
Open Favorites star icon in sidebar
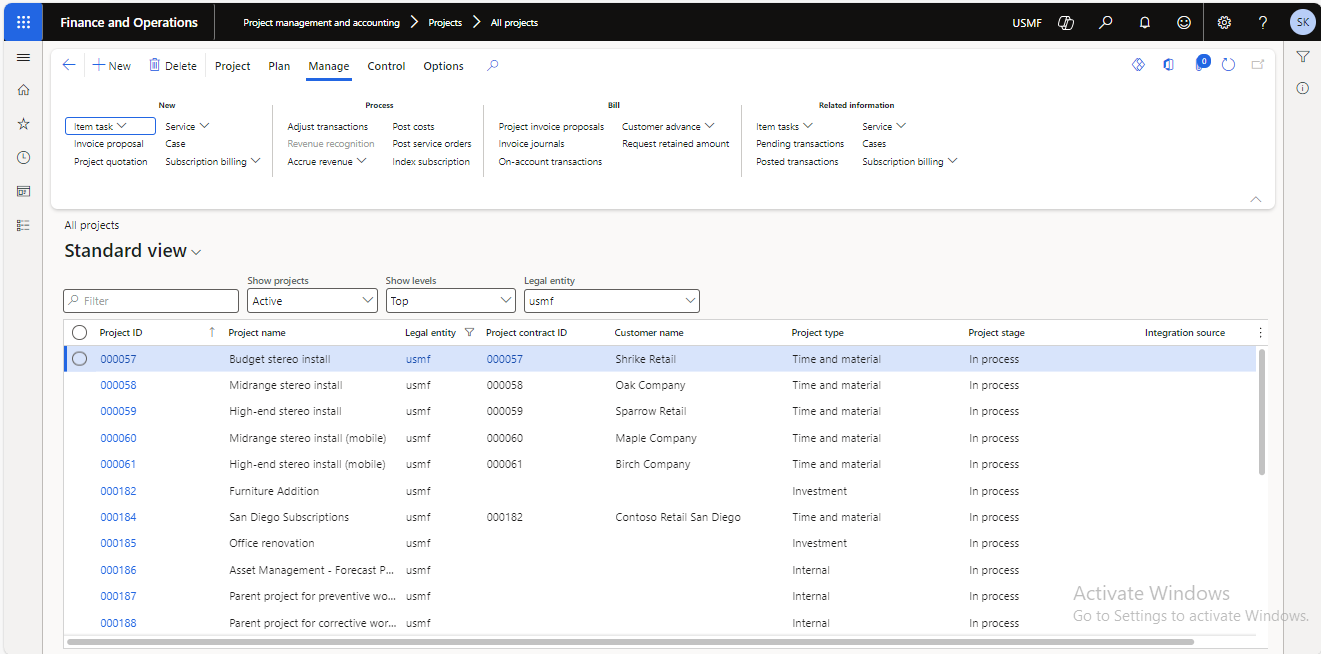coord(23,124)
